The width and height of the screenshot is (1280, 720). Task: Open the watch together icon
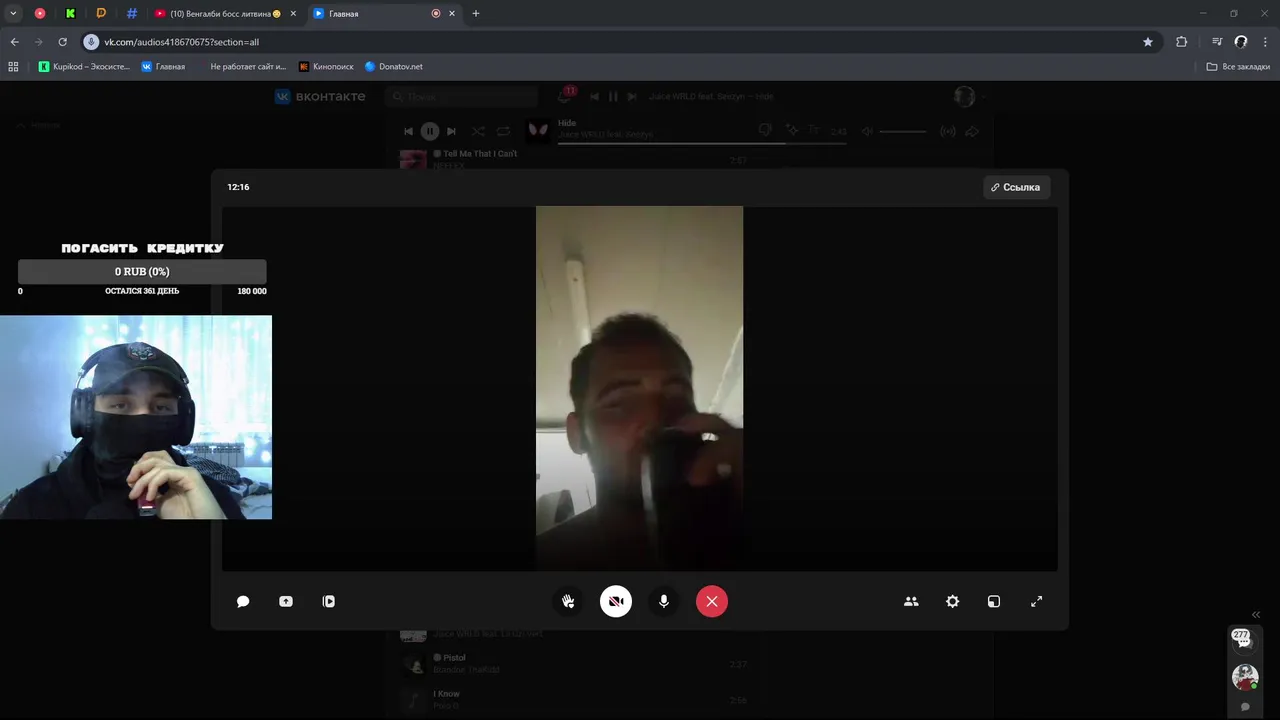pyautogui.click(x=329, y=601)
